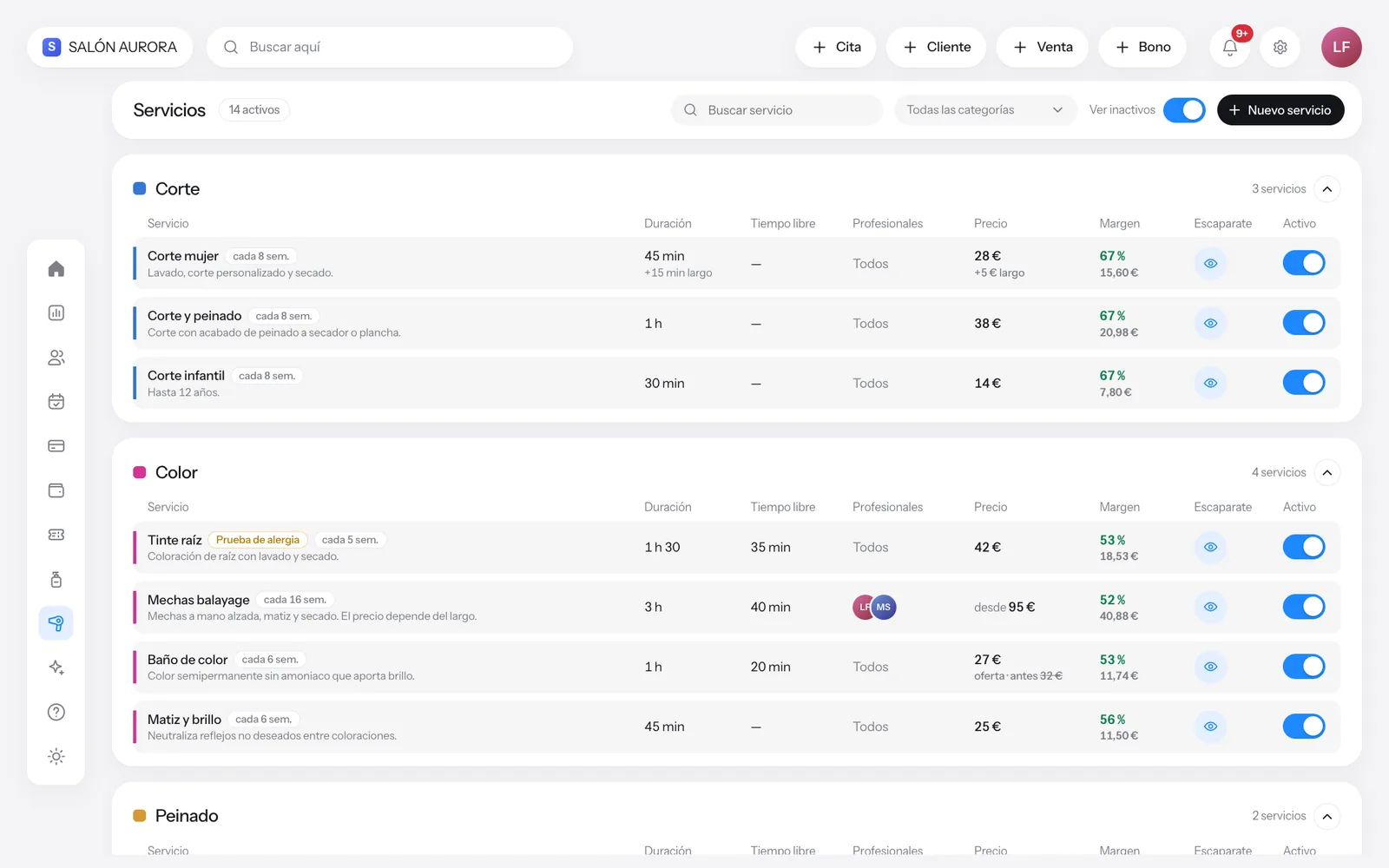The image size is (1389, 868).
Task: Open the home dashboard from the sidebar
Action: [56, 268]
